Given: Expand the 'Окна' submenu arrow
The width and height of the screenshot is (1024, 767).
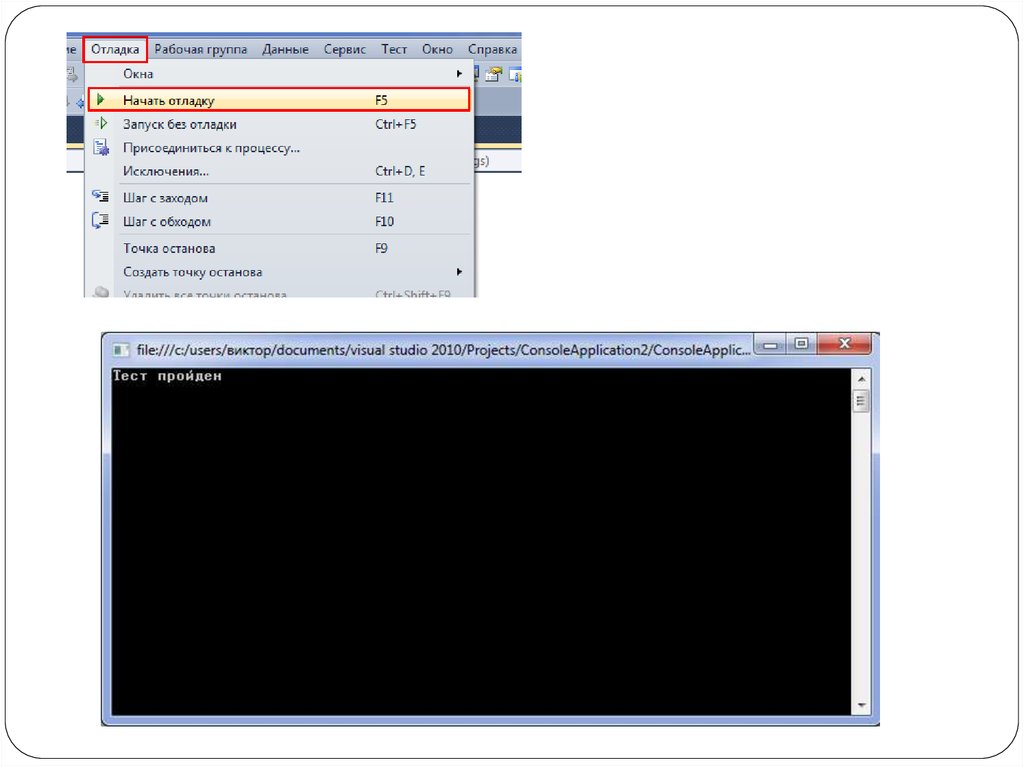Looking at the screenshot, I should click(x=459, y=74).
